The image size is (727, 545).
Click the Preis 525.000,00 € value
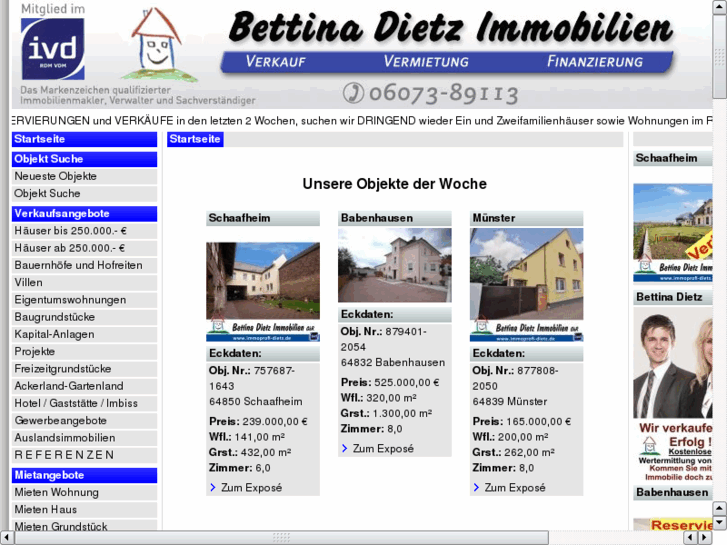[x=407, y=383]
